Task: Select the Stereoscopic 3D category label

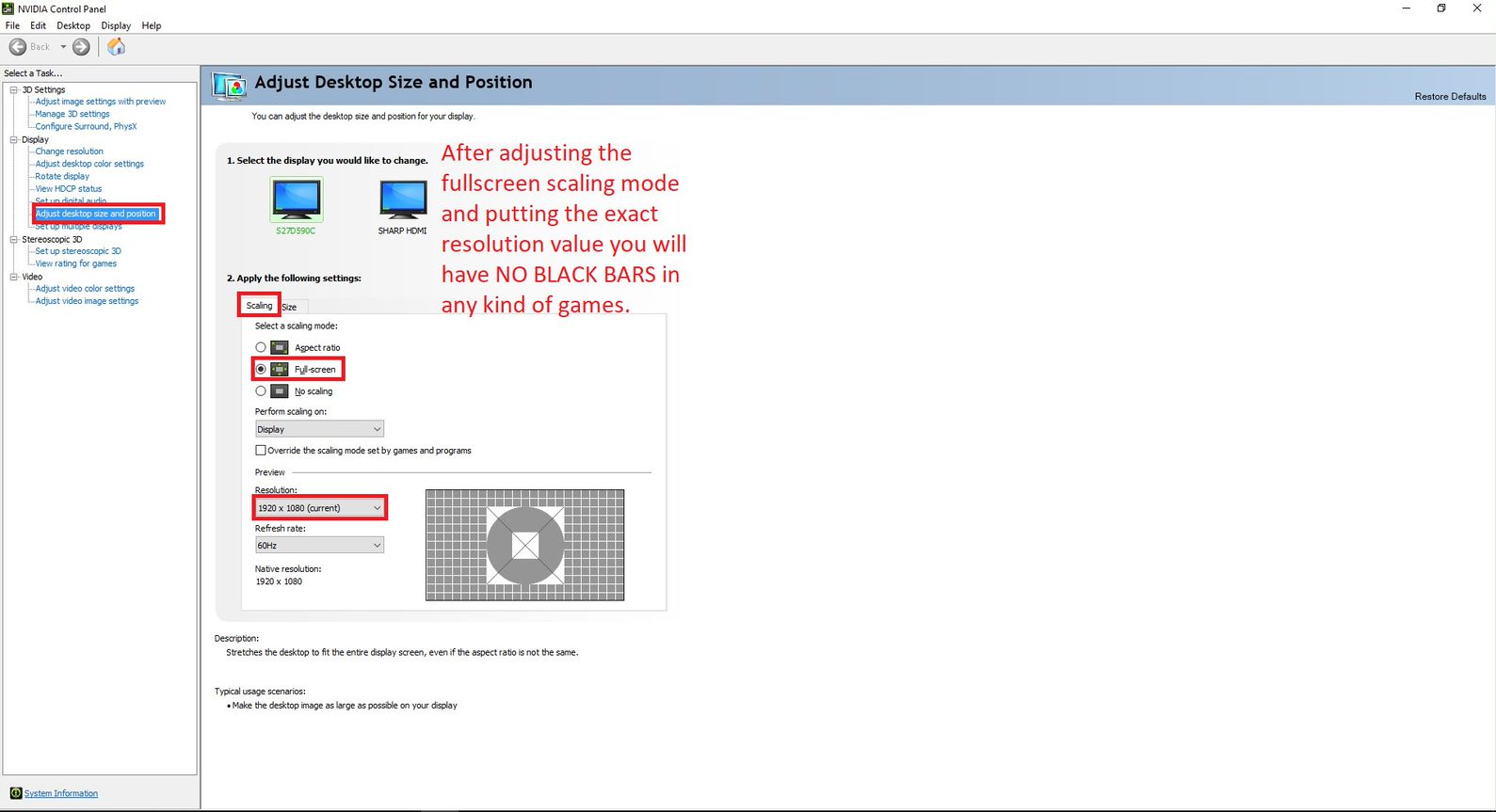Action: [x=52, y=239]
